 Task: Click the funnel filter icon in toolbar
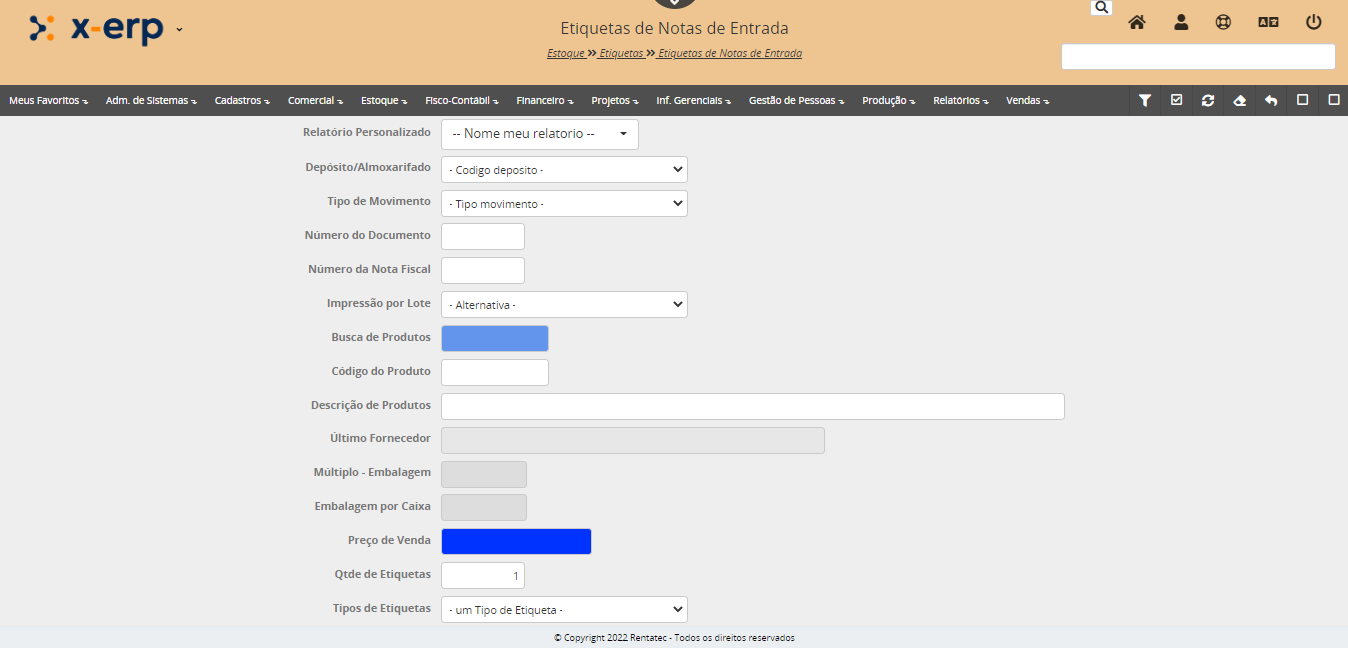1145,100
